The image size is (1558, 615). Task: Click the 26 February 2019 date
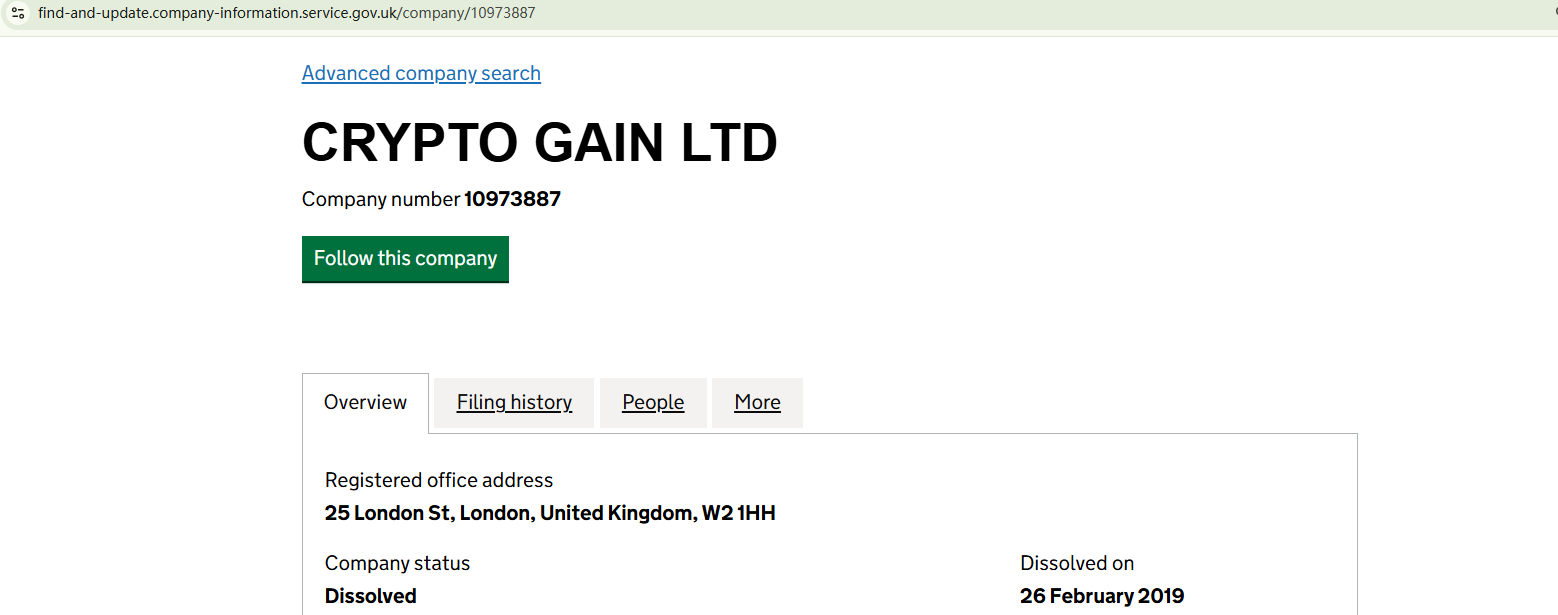tap(1102, 596)
